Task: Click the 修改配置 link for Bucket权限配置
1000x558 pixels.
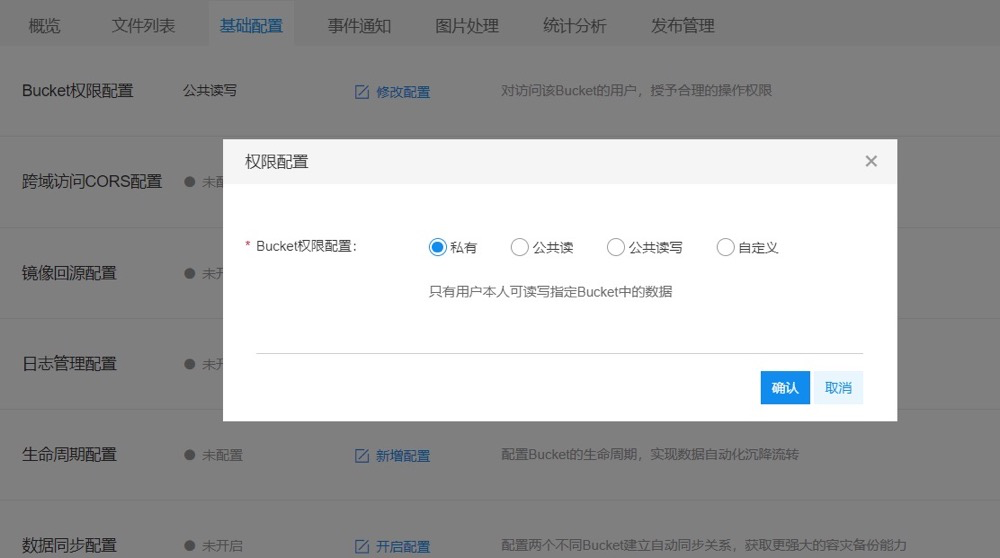Action: coord(403,92)
